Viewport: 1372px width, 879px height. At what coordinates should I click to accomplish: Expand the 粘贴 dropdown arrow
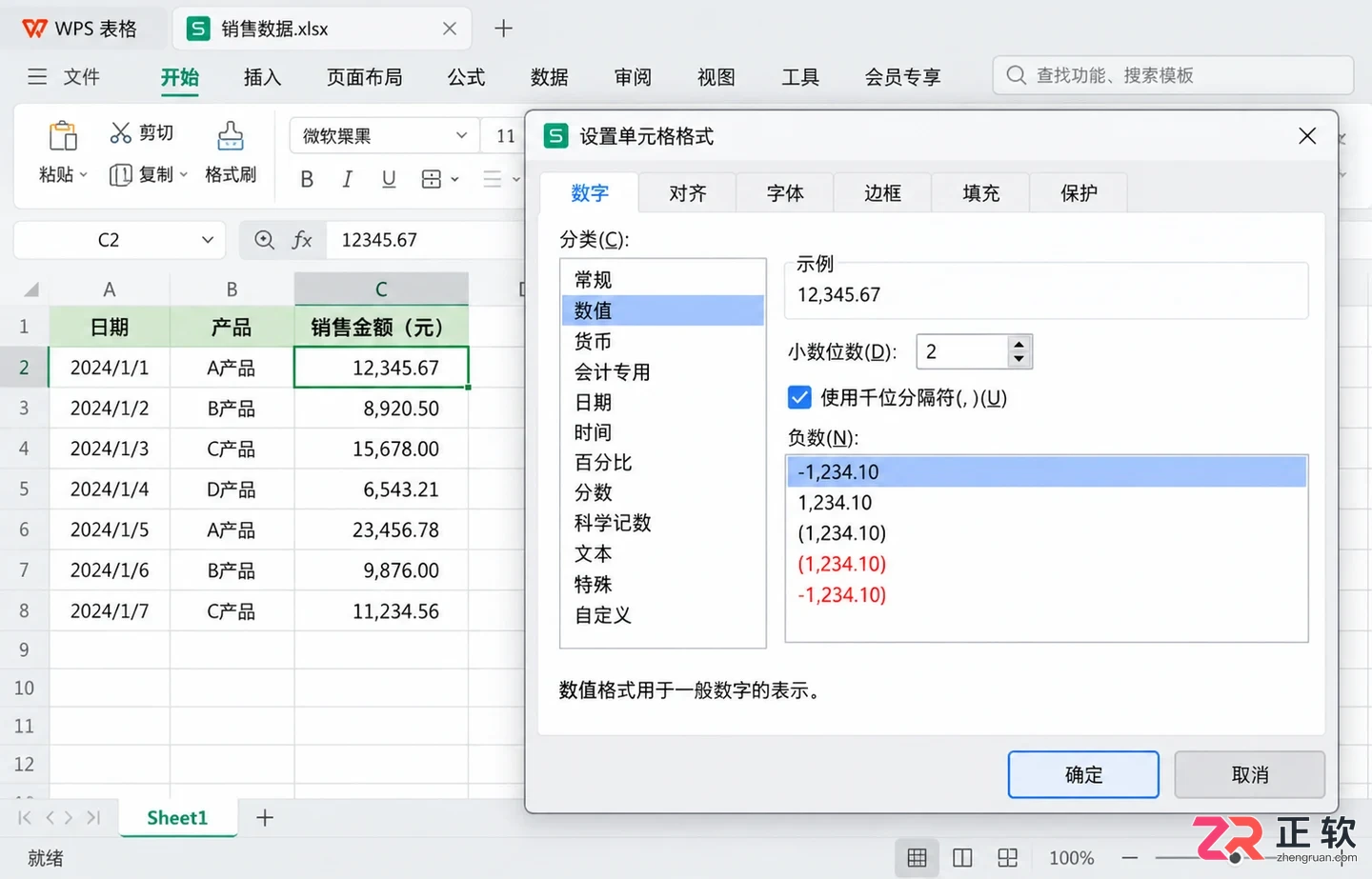(84, 175)
